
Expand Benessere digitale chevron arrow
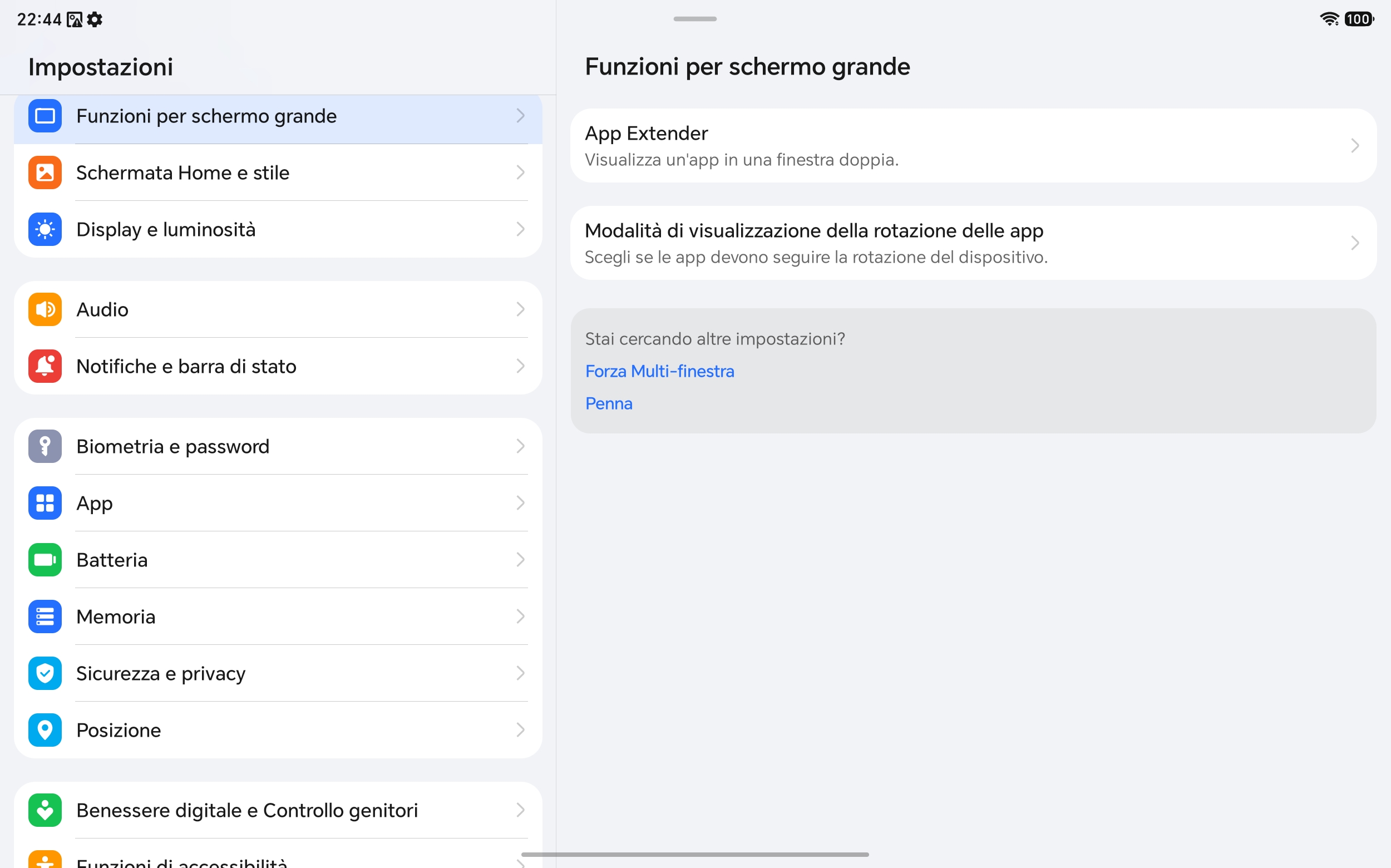click(520, 810)
